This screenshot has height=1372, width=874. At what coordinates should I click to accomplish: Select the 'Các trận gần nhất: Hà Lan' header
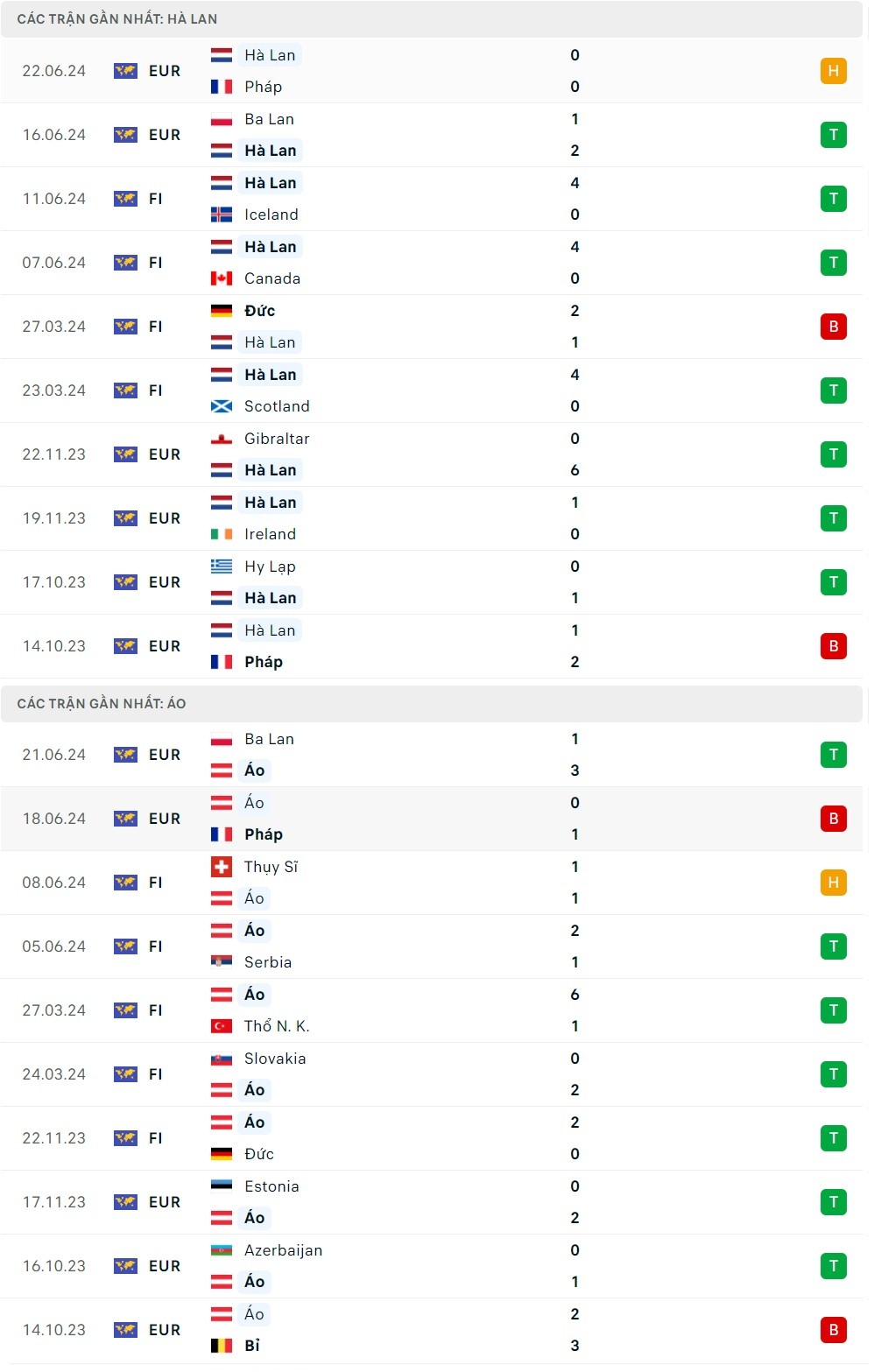pyautogui.click(x=117, y=18)
